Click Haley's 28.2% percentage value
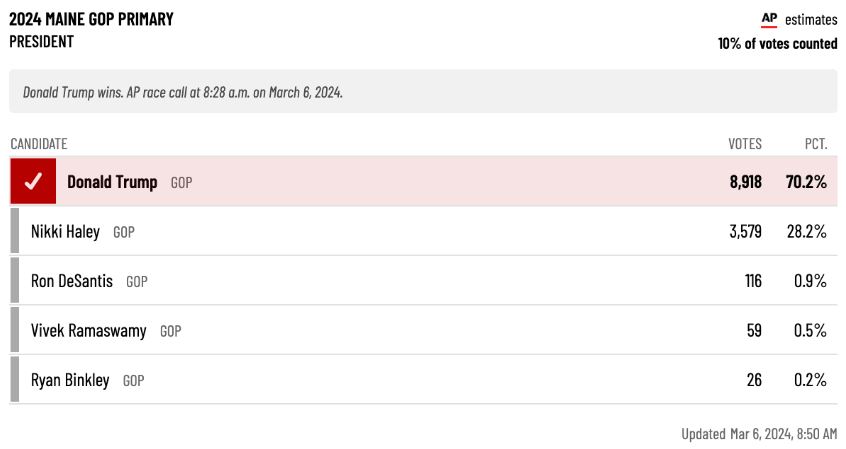Viewport: 846px width, 449px height. coord(807,232)
